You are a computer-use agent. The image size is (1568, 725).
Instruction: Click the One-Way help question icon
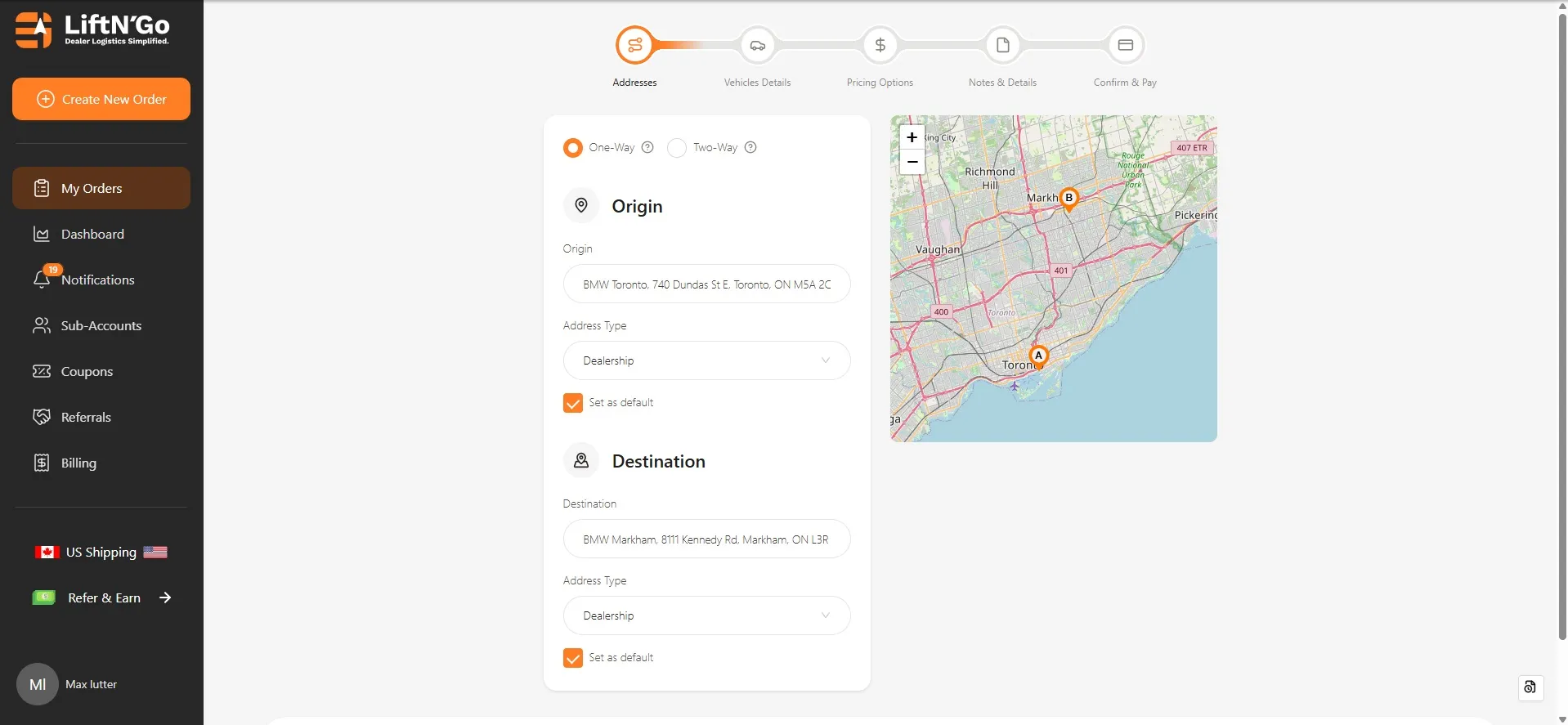click(647, 147)
